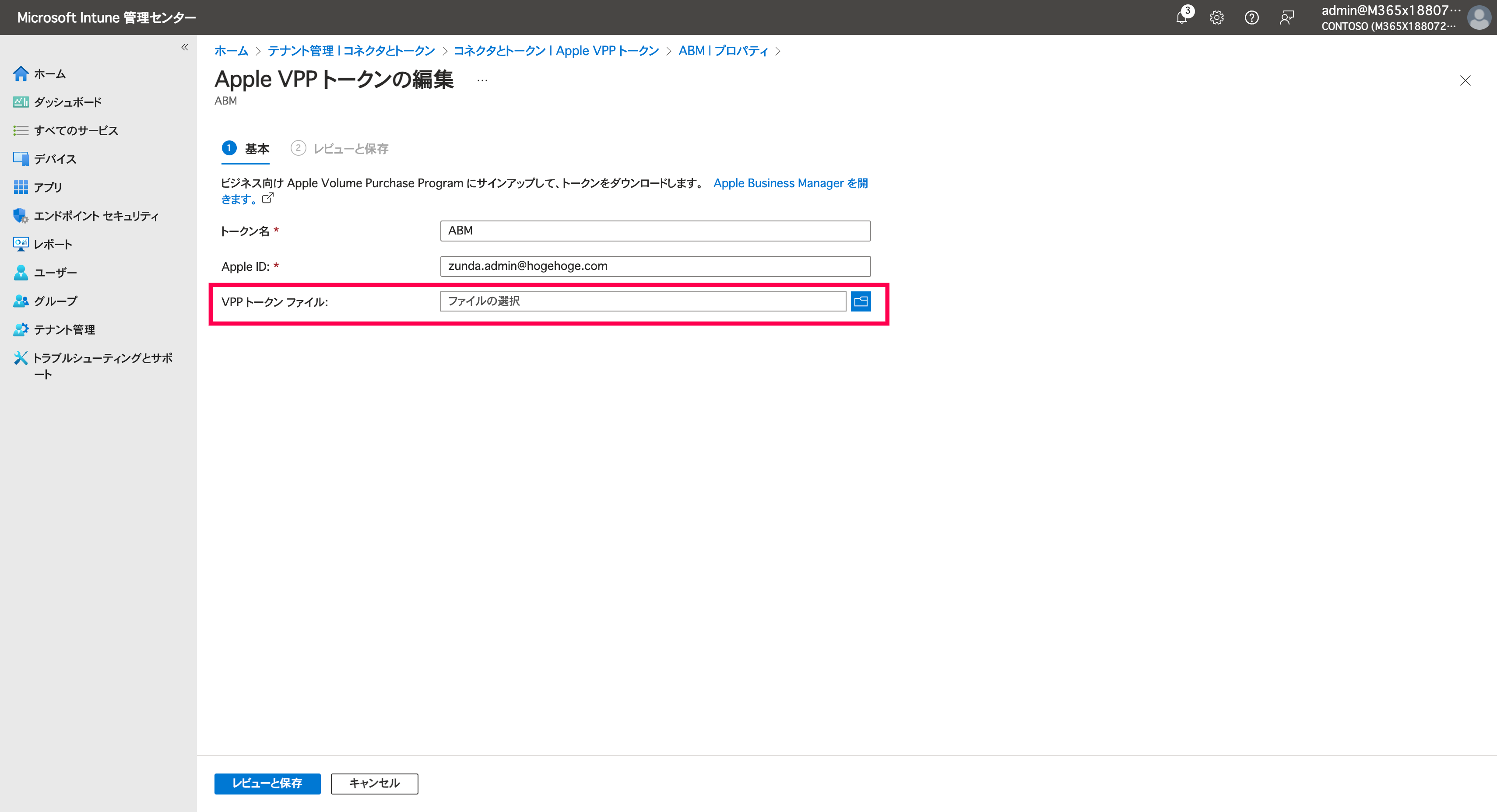
Task: Open デバイス in the sidebar
Action: tap(55, 158)
